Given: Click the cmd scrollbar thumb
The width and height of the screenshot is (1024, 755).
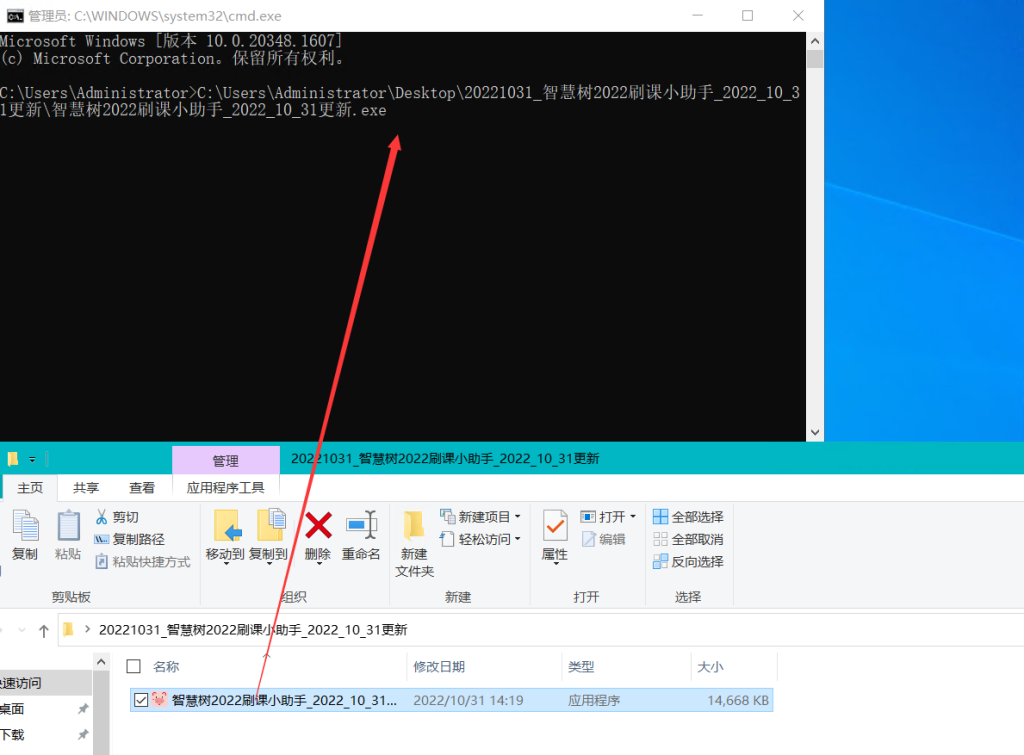Looking at the screenshot, I should [x=815, y=59].
